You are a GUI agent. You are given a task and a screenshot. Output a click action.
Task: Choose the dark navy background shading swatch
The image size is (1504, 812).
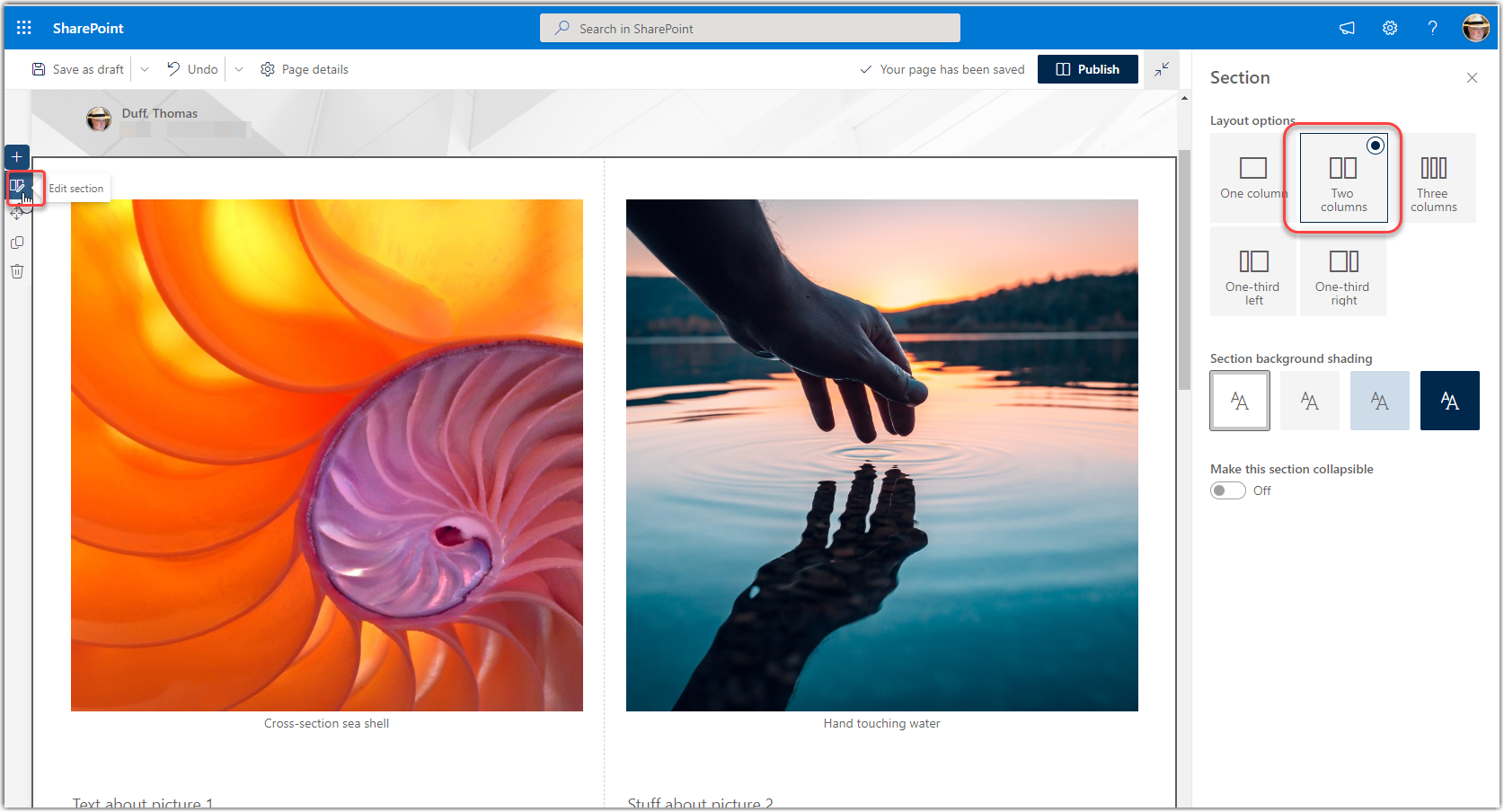click(1449, 401)
